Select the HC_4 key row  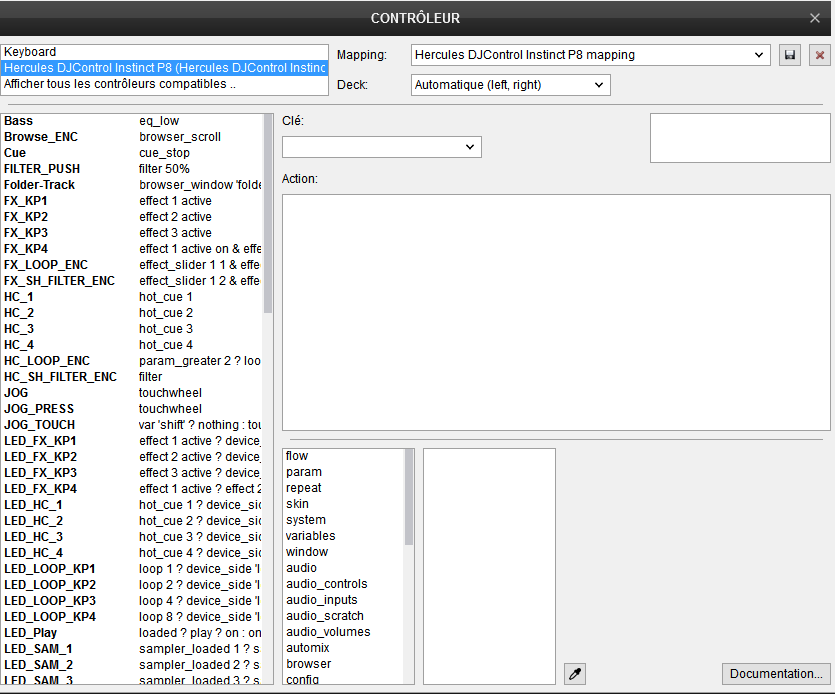point(133,345)
